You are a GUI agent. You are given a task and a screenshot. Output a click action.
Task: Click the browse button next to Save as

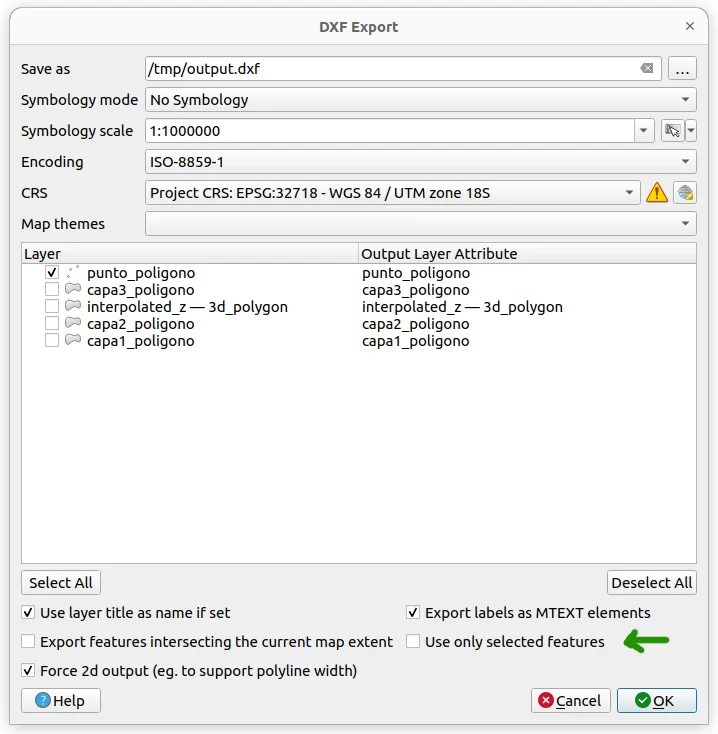[683, 69]
